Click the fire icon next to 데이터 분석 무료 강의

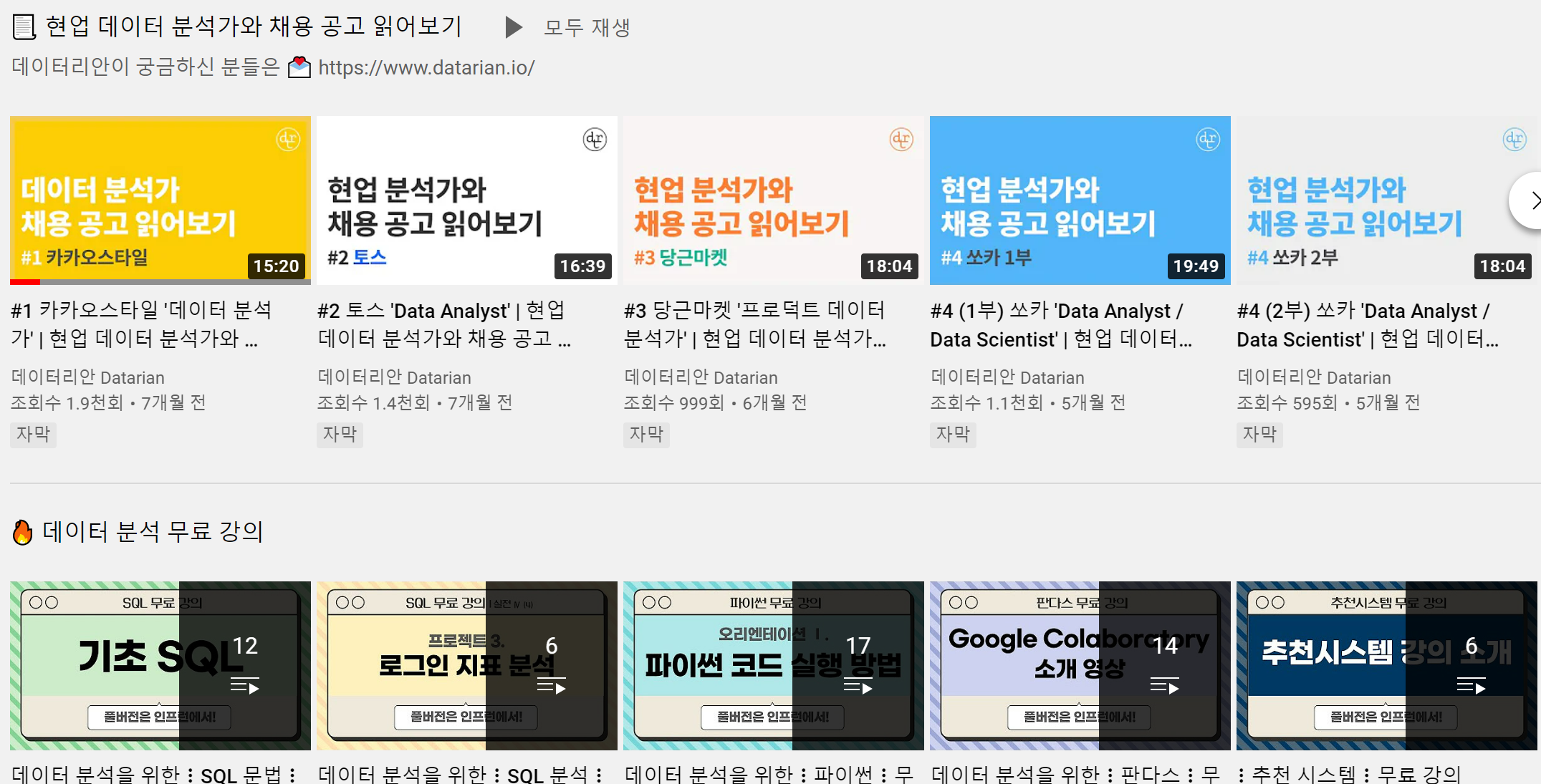coord(23,531)
